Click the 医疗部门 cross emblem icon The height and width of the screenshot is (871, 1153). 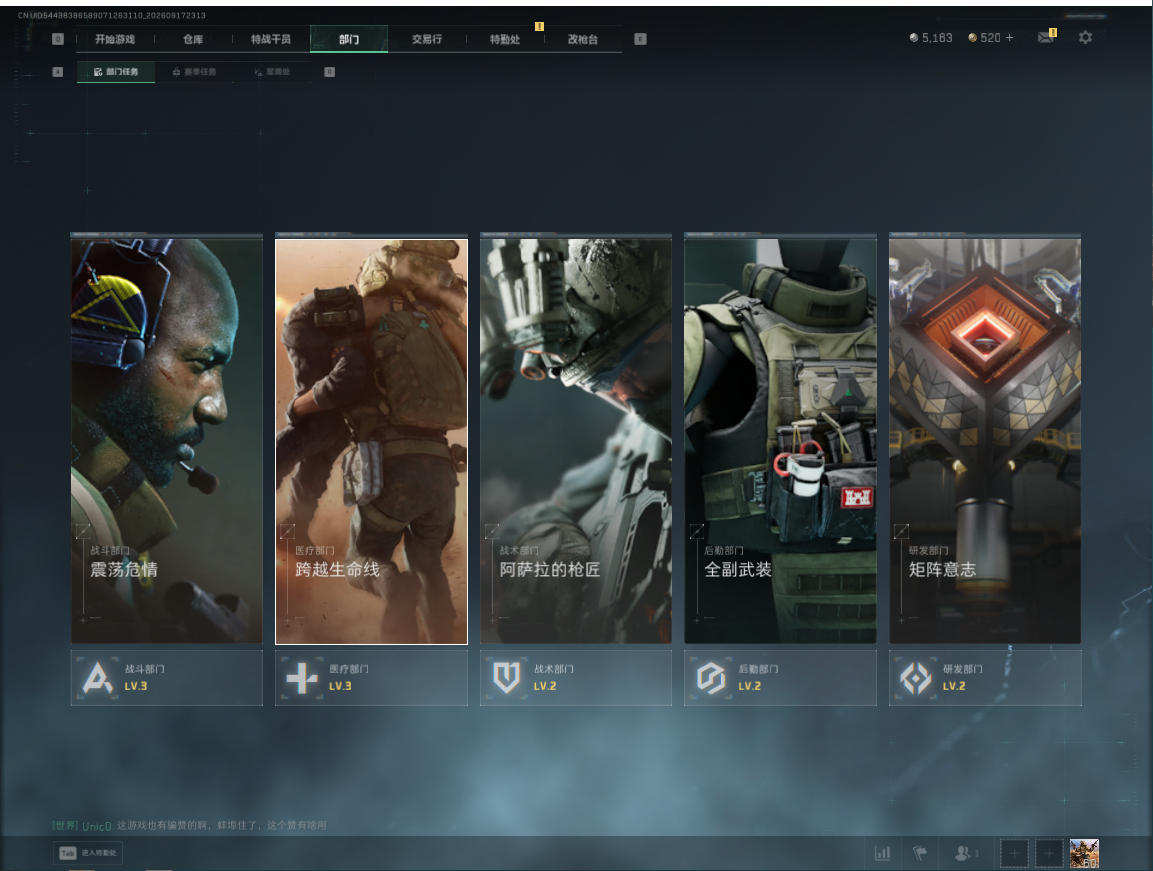click(302, 678)
